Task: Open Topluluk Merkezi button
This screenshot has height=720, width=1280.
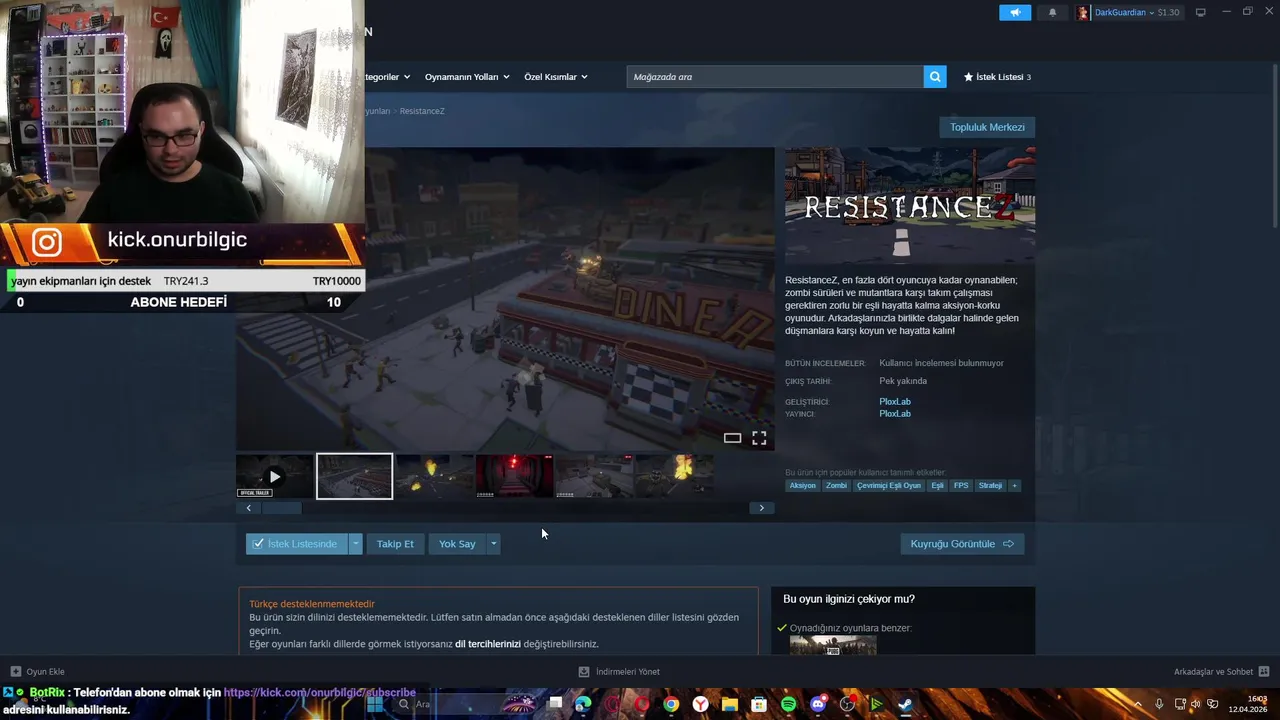Action: coord(987,127)
